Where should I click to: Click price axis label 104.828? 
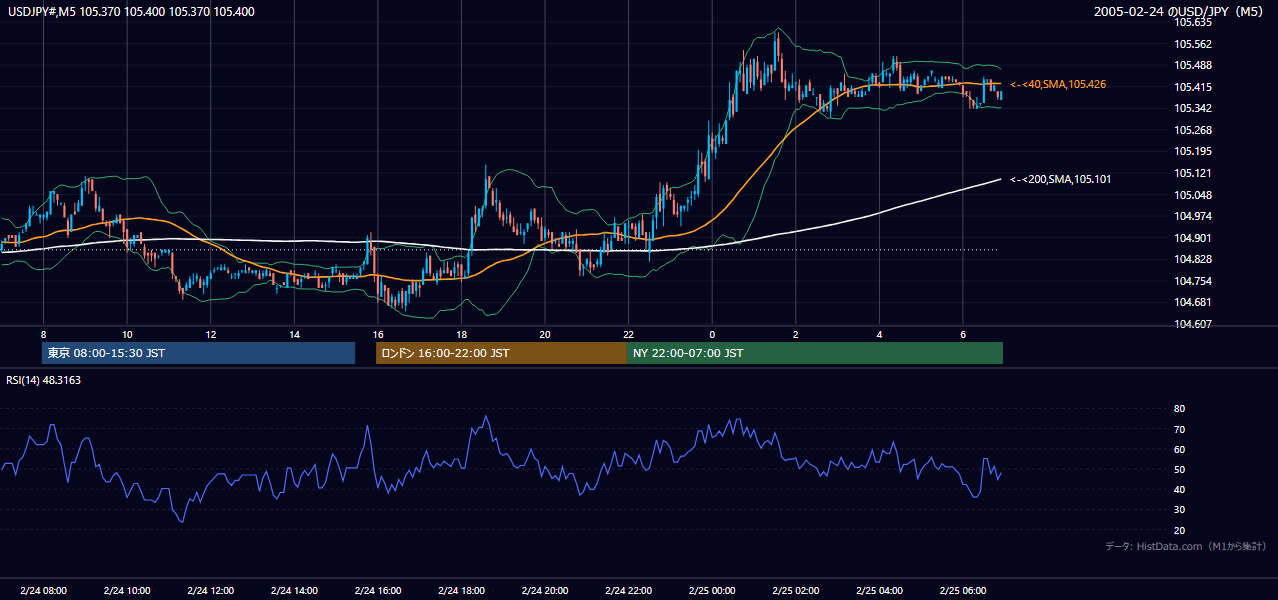coord(1194,259)
